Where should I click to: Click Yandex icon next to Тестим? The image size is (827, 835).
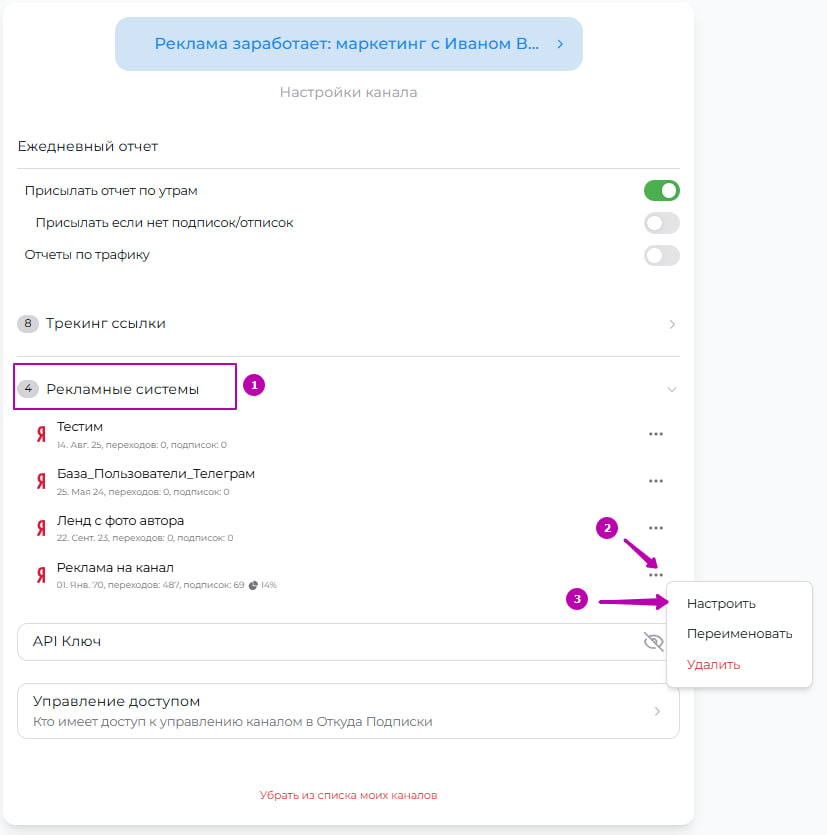coord(41,435)
